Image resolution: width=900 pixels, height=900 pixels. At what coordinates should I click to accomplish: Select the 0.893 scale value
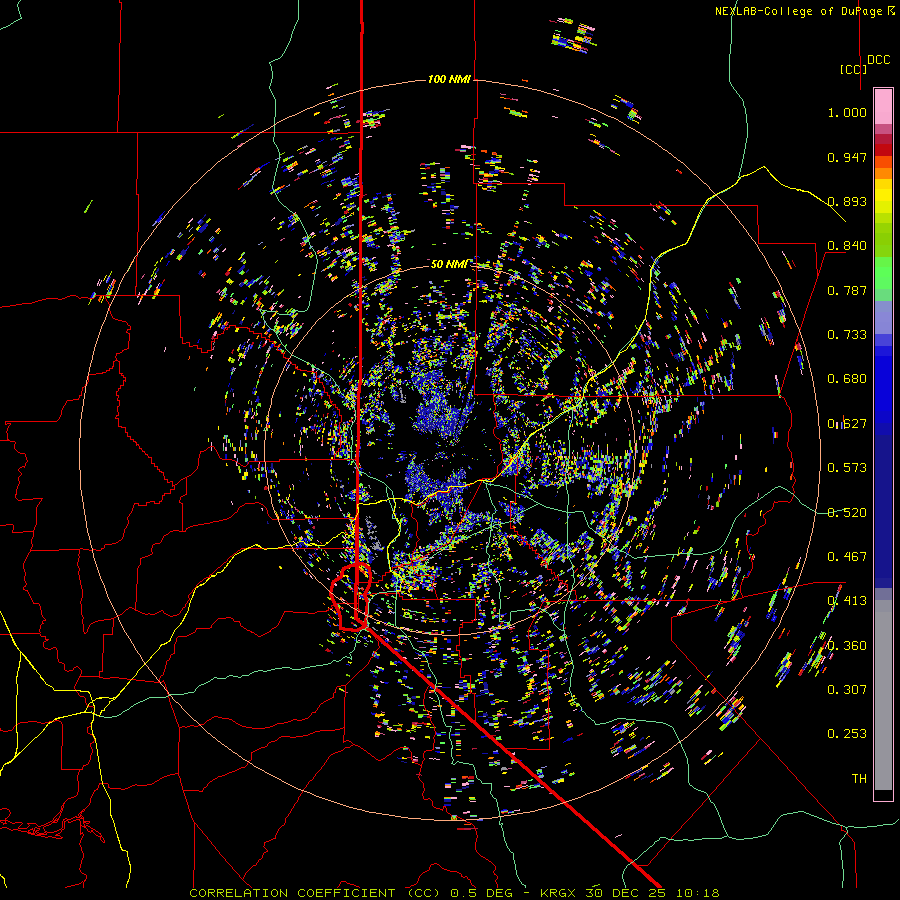(847, 201)
